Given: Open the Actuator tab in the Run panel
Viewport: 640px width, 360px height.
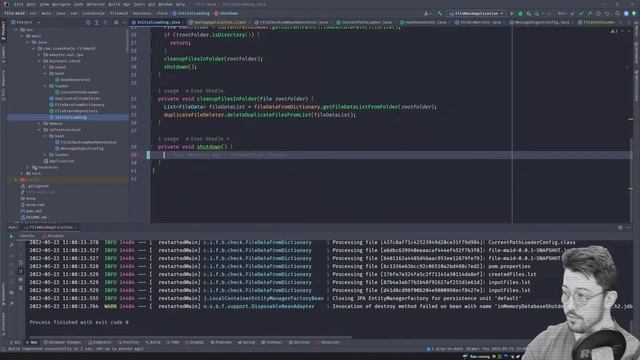Looking at the screenshot, I should coord(53,236).
